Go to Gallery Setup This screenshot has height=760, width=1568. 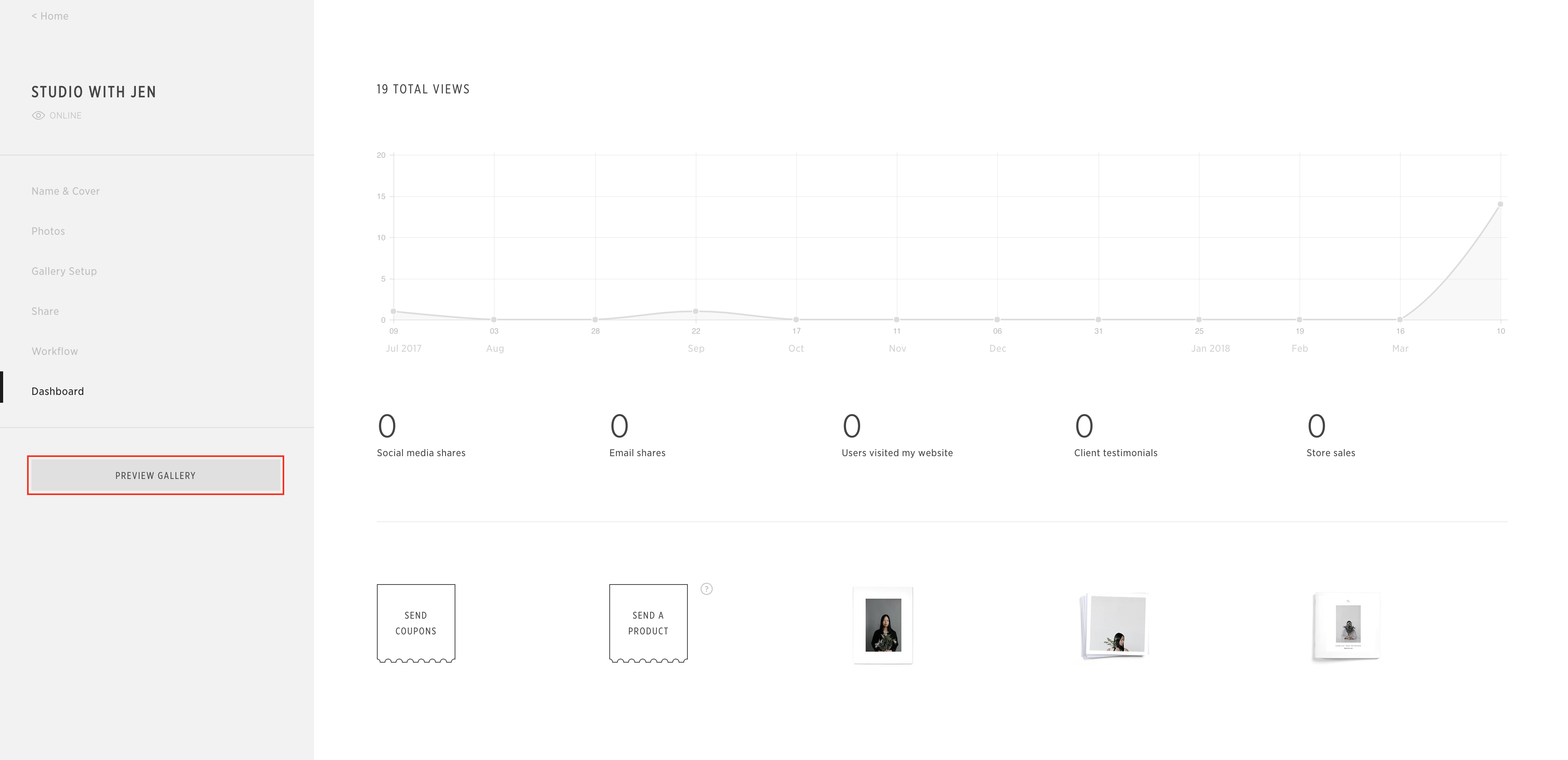(64, 271)
